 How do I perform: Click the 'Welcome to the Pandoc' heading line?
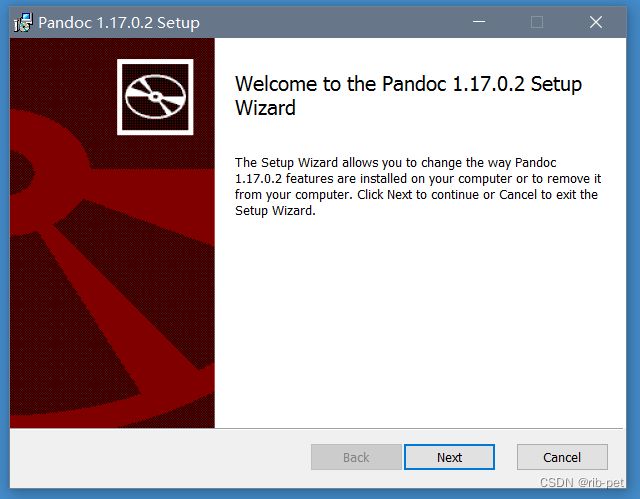click(409, 84)
